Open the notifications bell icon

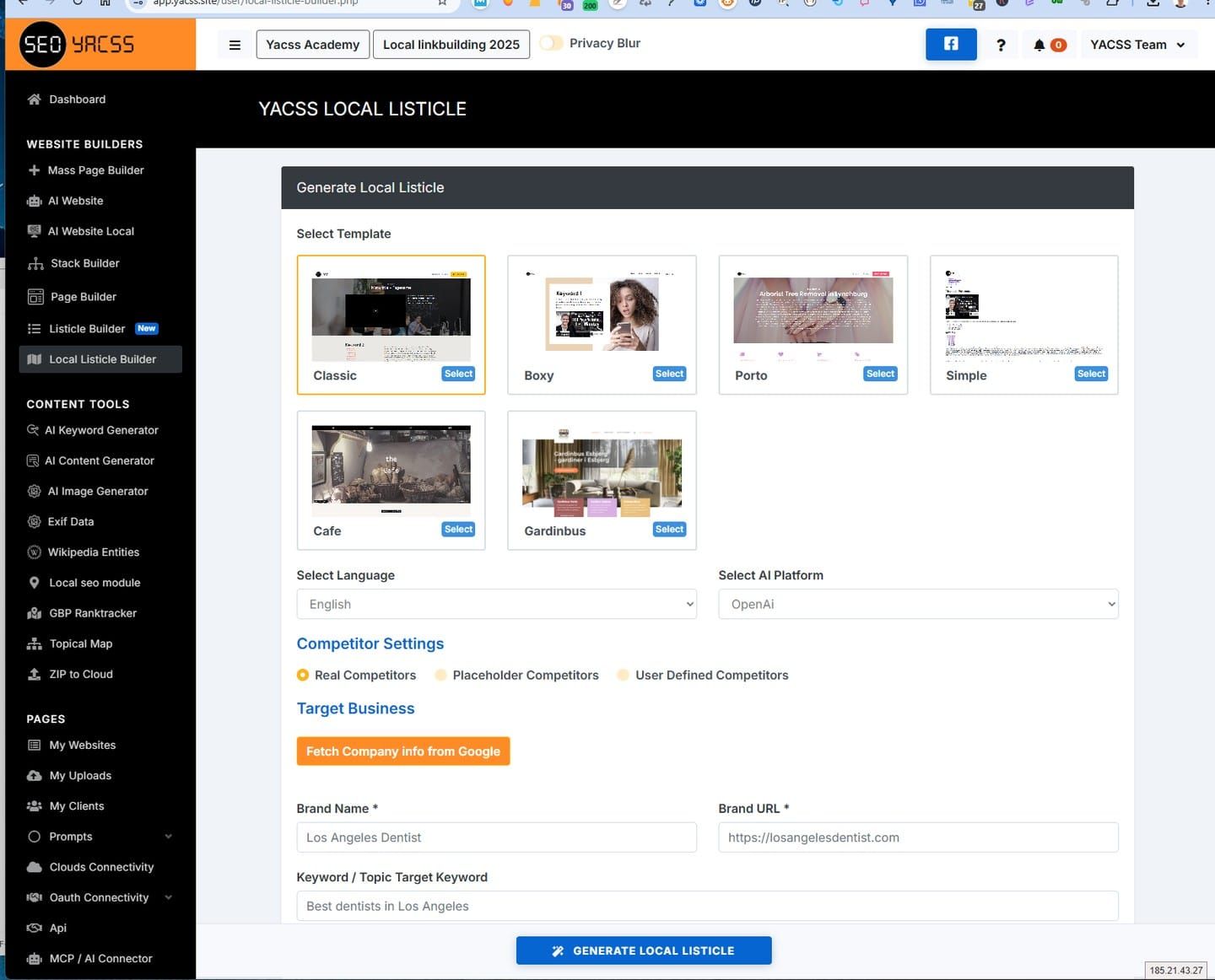click(x=1039, y=45)
